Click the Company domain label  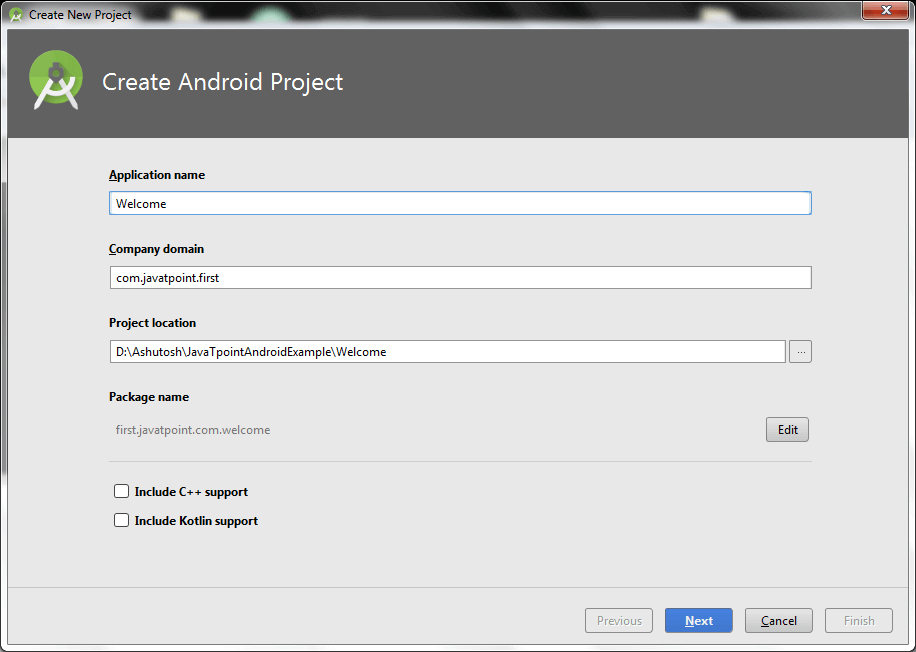(x=156, y=249)
